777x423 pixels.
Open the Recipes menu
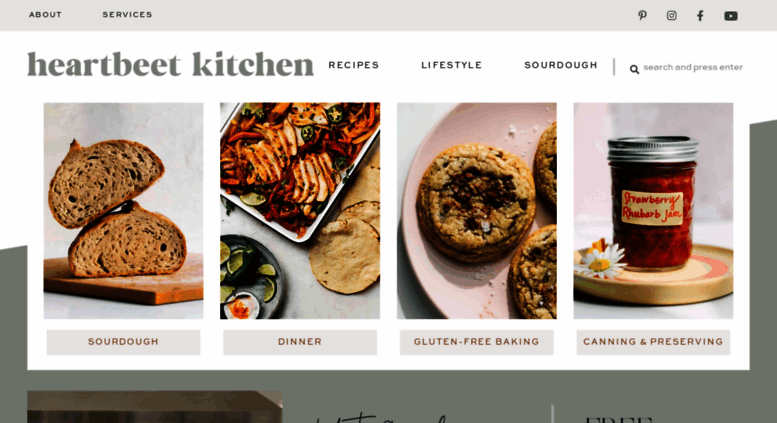[354, 65]
